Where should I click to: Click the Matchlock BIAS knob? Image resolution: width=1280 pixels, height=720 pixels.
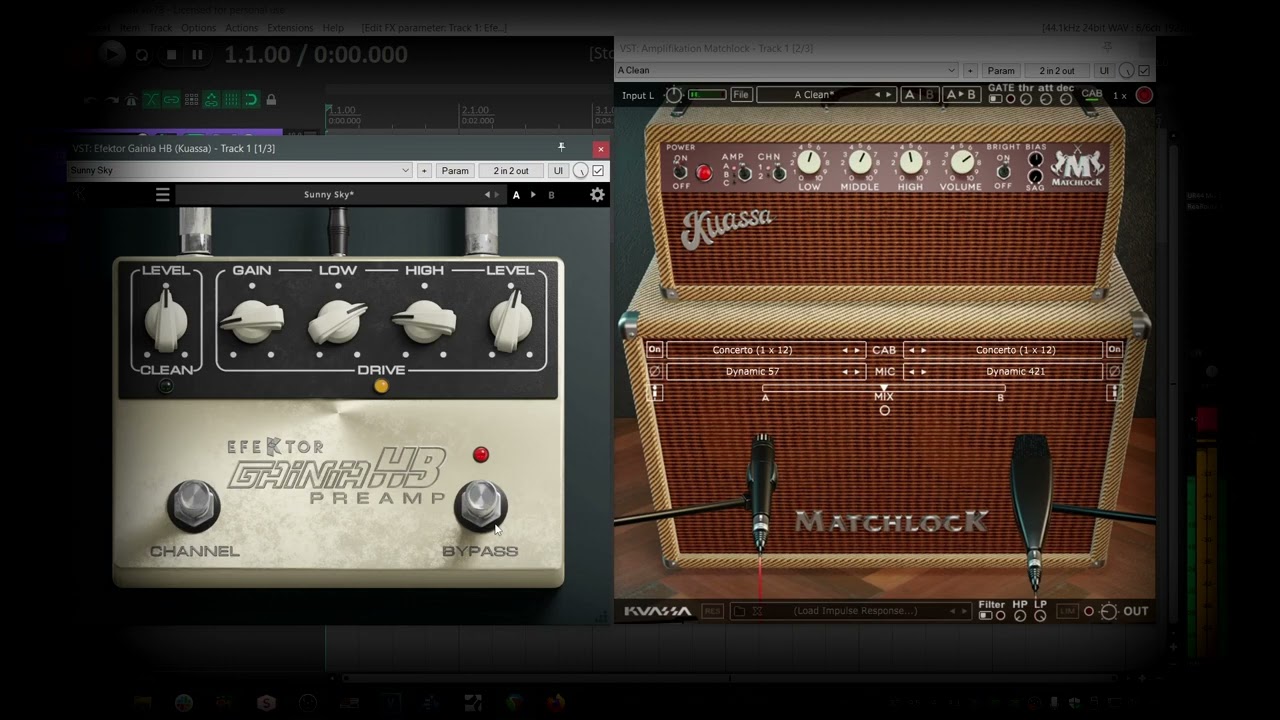click(1036, 160)
